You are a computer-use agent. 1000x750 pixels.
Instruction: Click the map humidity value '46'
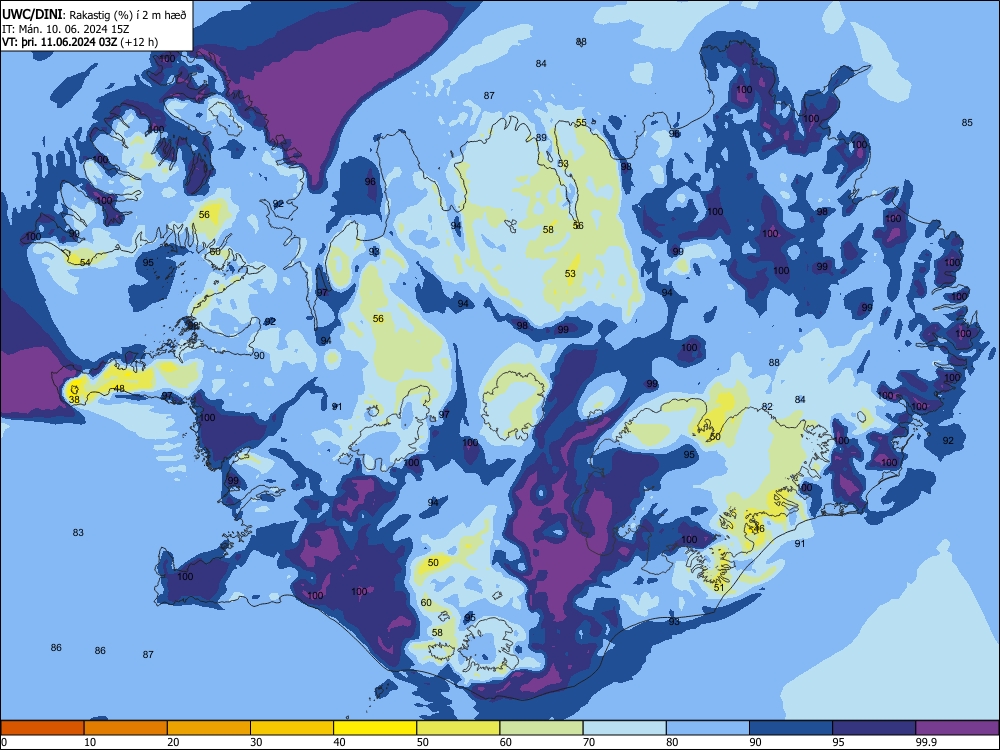(x=758, y=529)
